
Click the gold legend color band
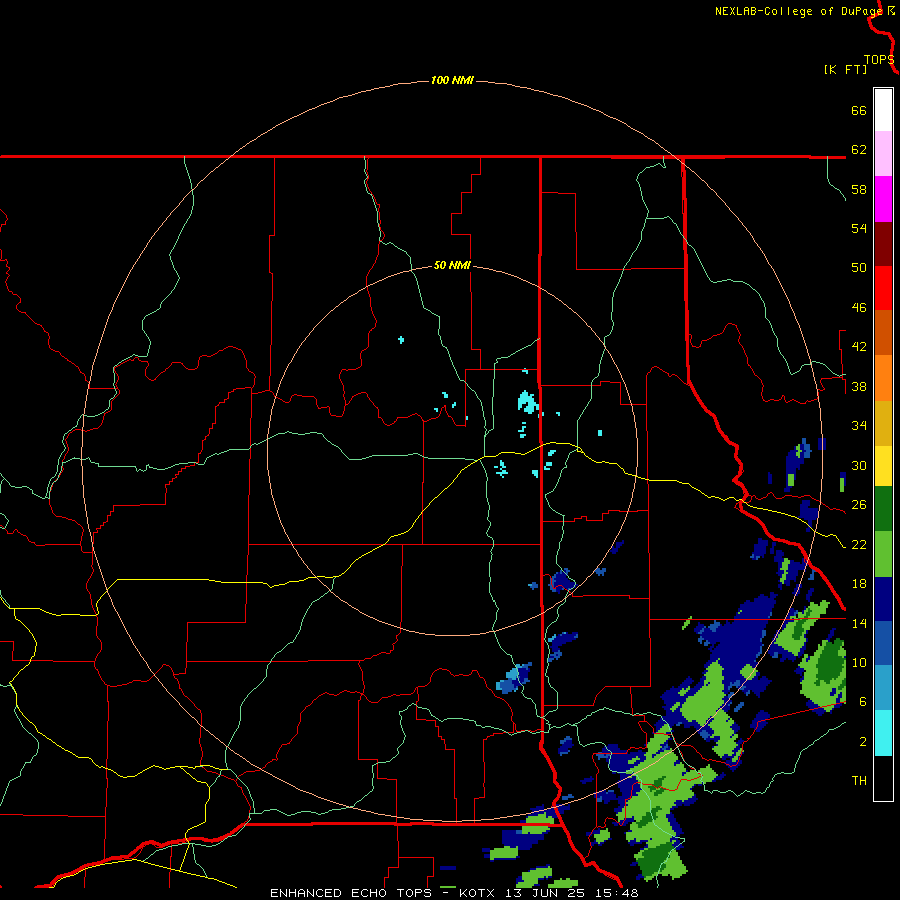(x=883, y=423)
